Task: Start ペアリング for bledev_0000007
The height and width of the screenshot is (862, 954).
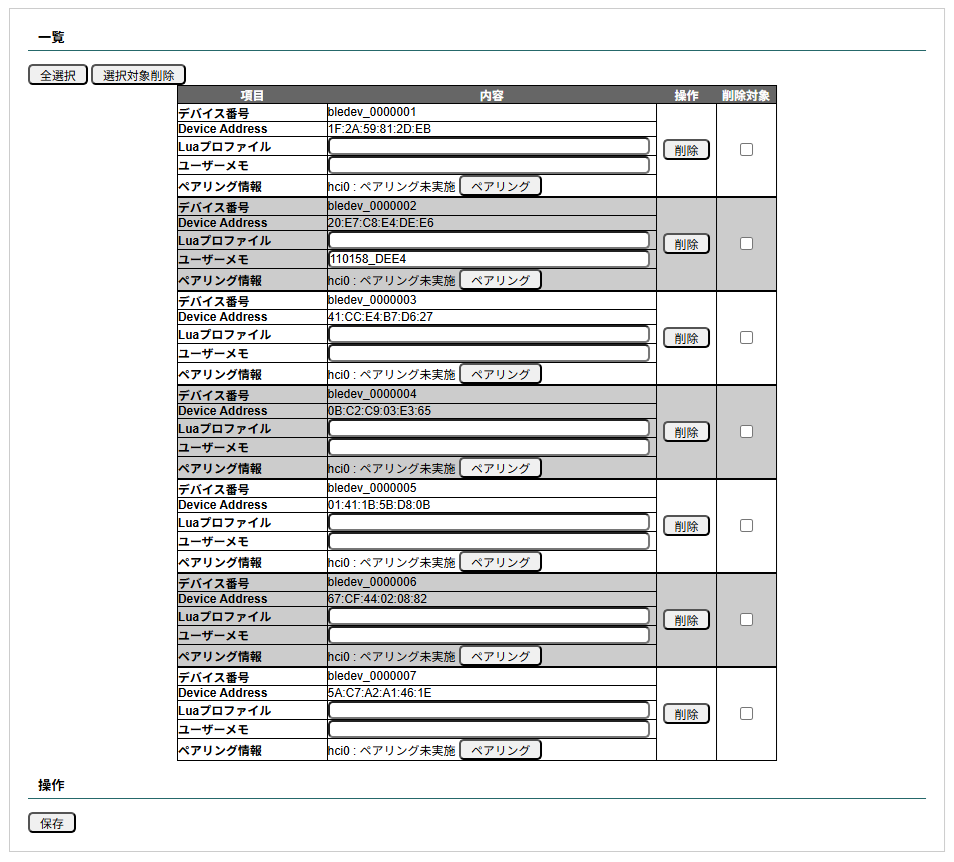Action: tap(500, 750)
